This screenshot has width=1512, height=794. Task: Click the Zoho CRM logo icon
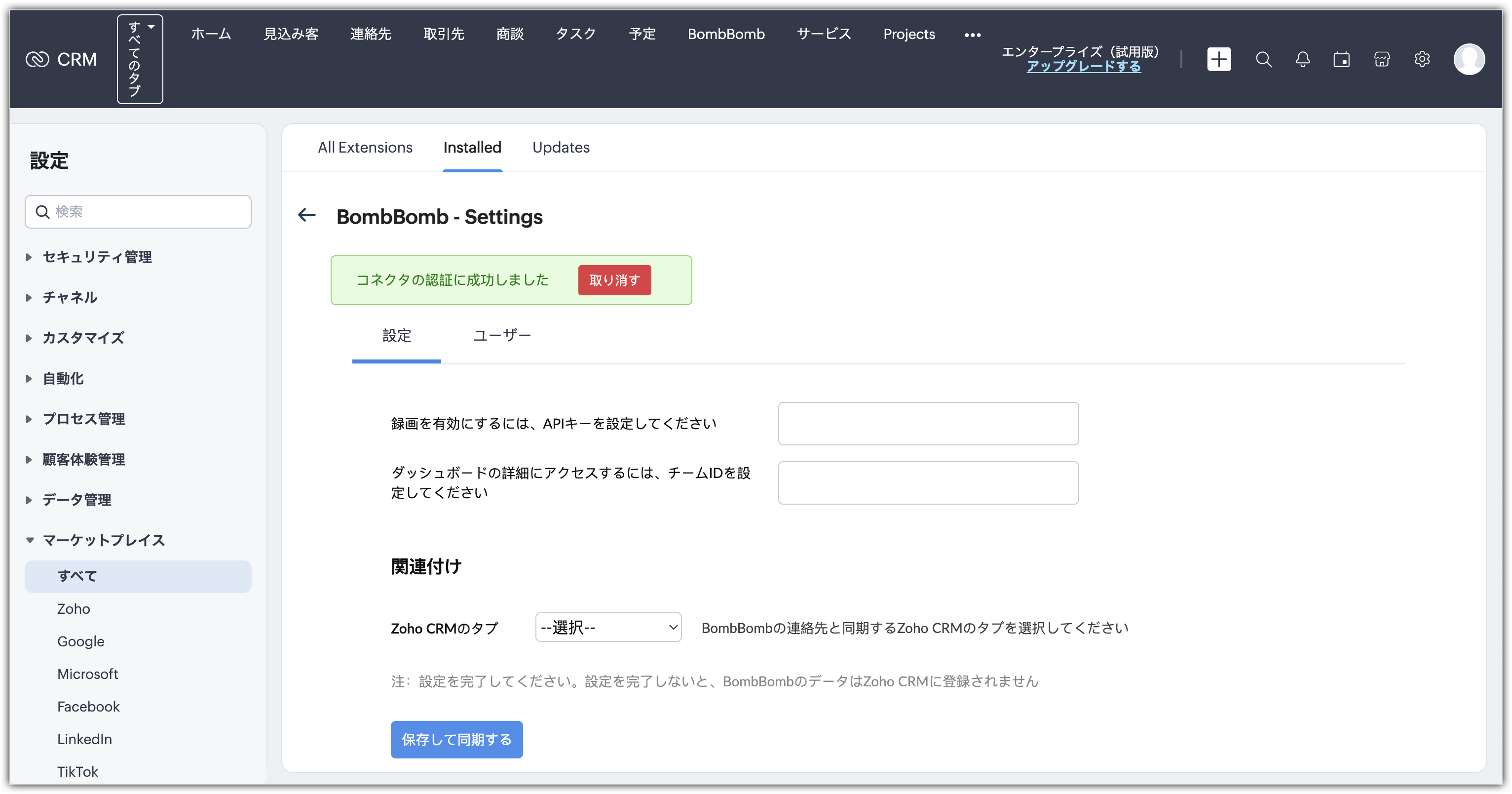pyautogui.click(x=38, y=59)
